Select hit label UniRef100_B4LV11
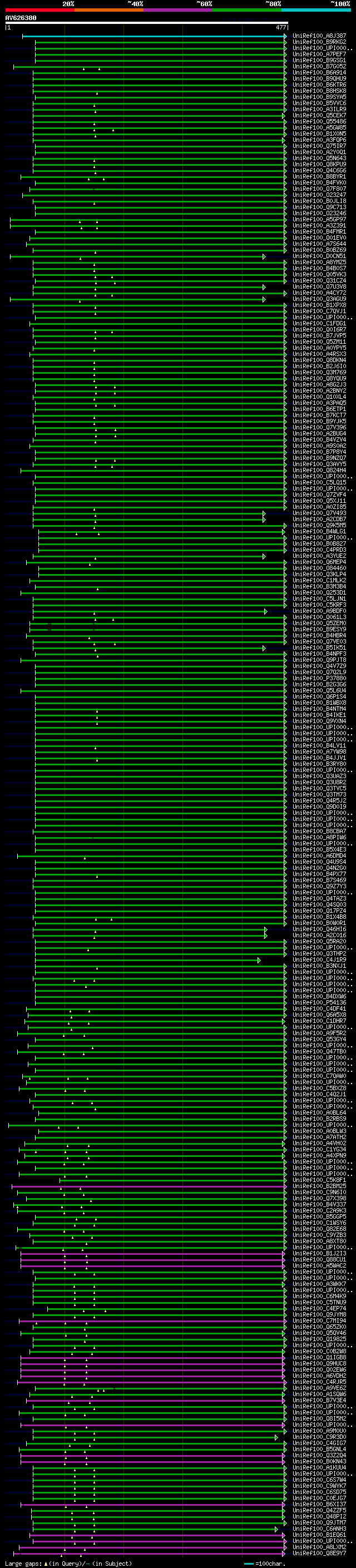The image size is (356, 1568). click(319, 746)
